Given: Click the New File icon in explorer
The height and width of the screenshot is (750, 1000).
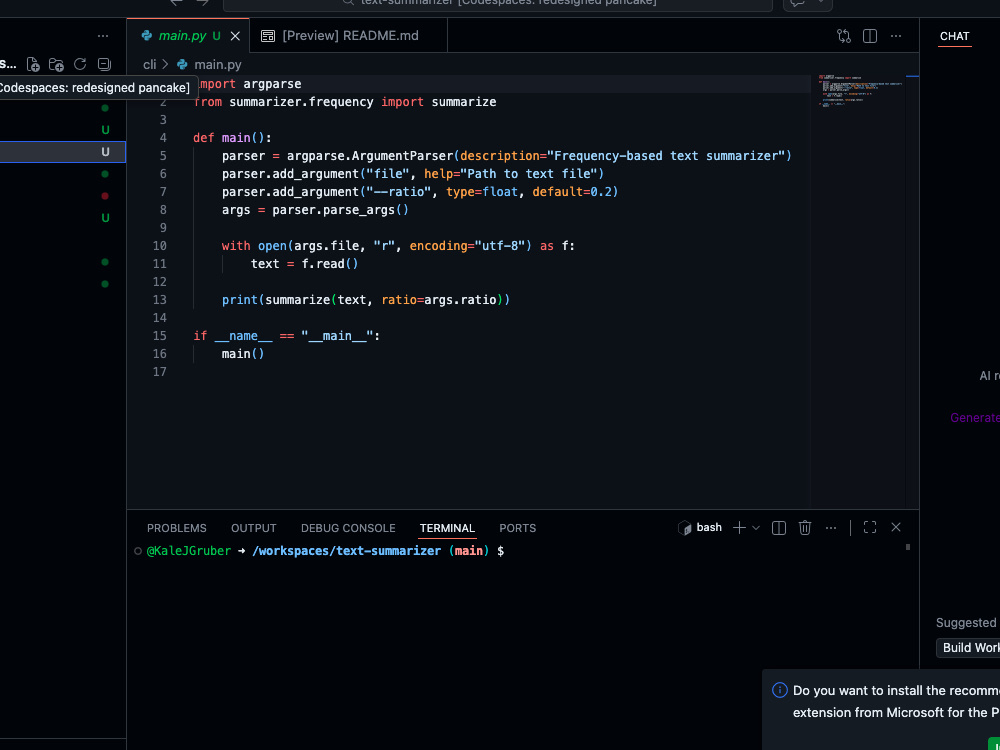Looking at the screenshot, I should pyautogui.click(x=33, y=64).
